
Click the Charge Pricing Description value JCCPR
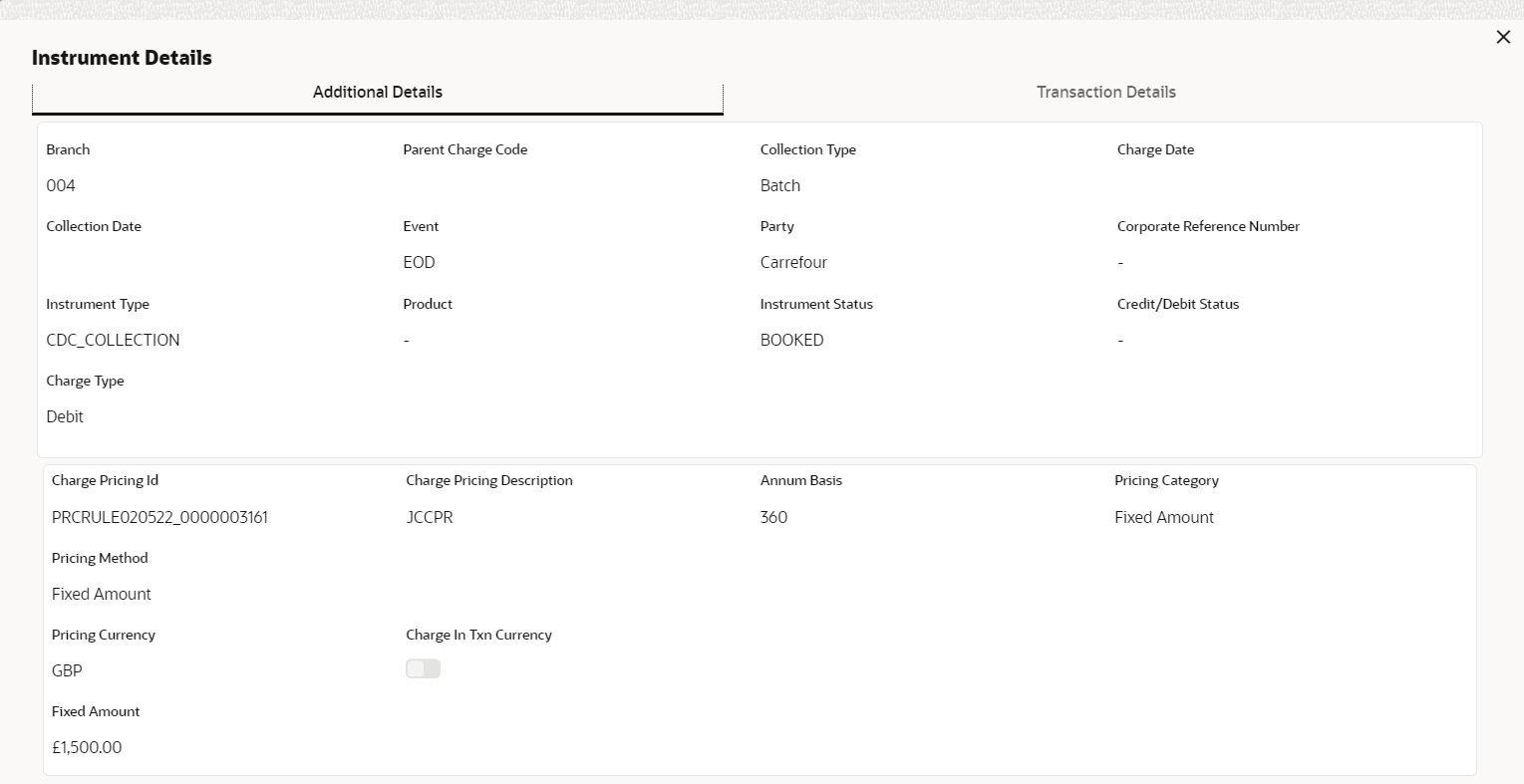point(429,517)
